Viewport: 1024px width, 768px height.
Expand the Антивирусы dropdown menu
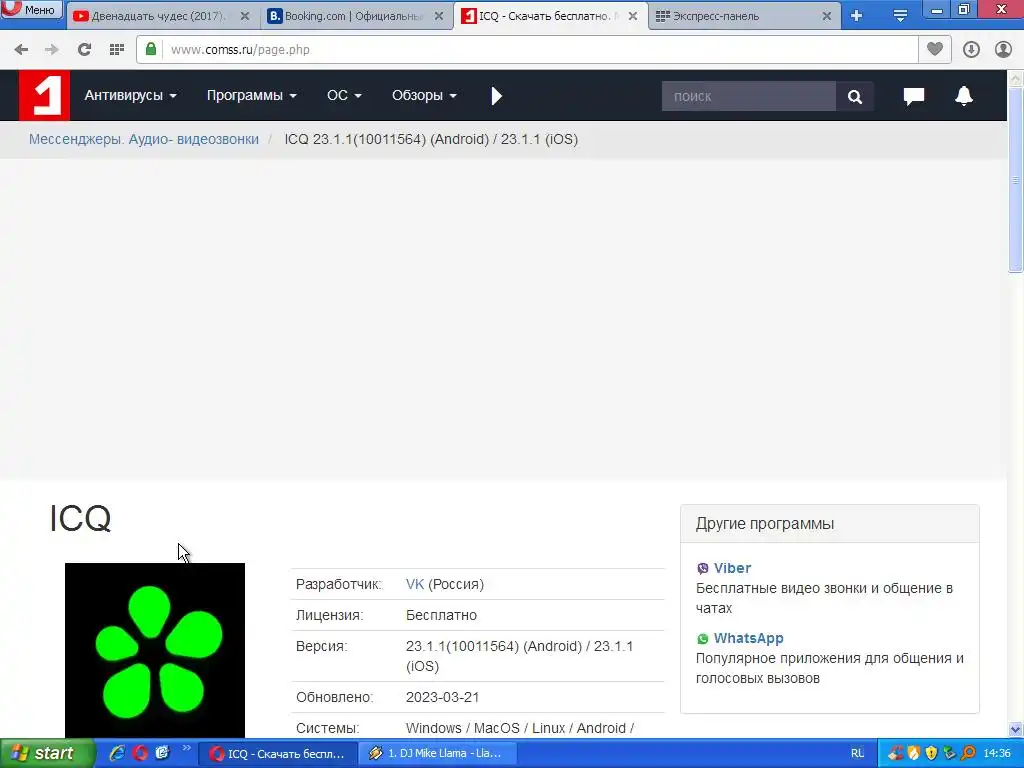tap(131, 95)
